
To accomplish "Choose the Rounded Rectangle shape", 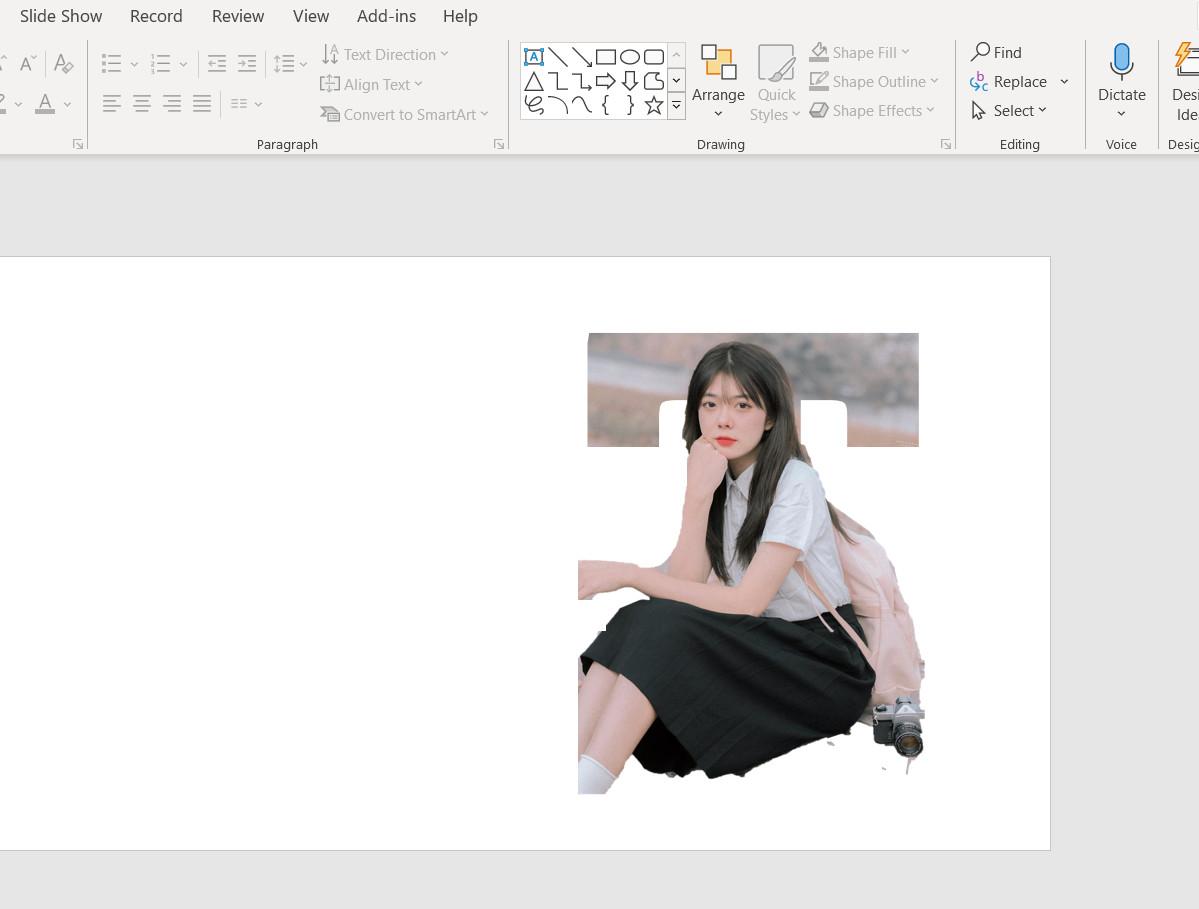I will click(x=654, y=57).
